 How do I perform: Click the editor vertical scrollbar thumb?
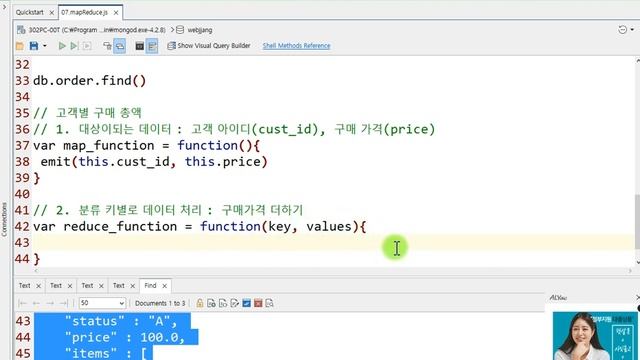click(637, 222)
